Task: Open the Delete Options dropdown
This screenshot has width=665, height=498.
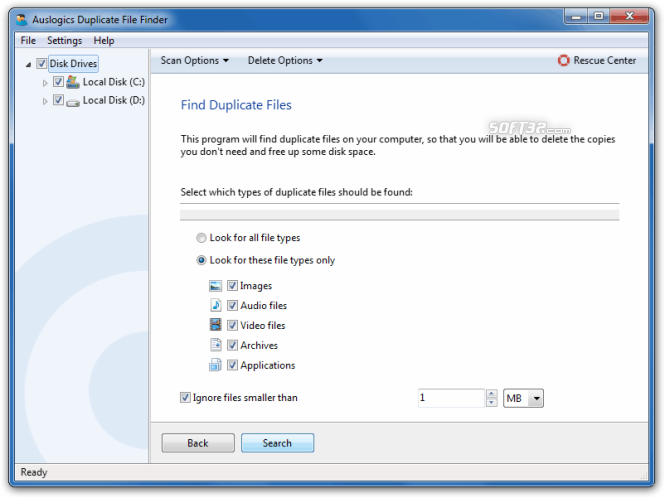Action: tap(285, 61)
